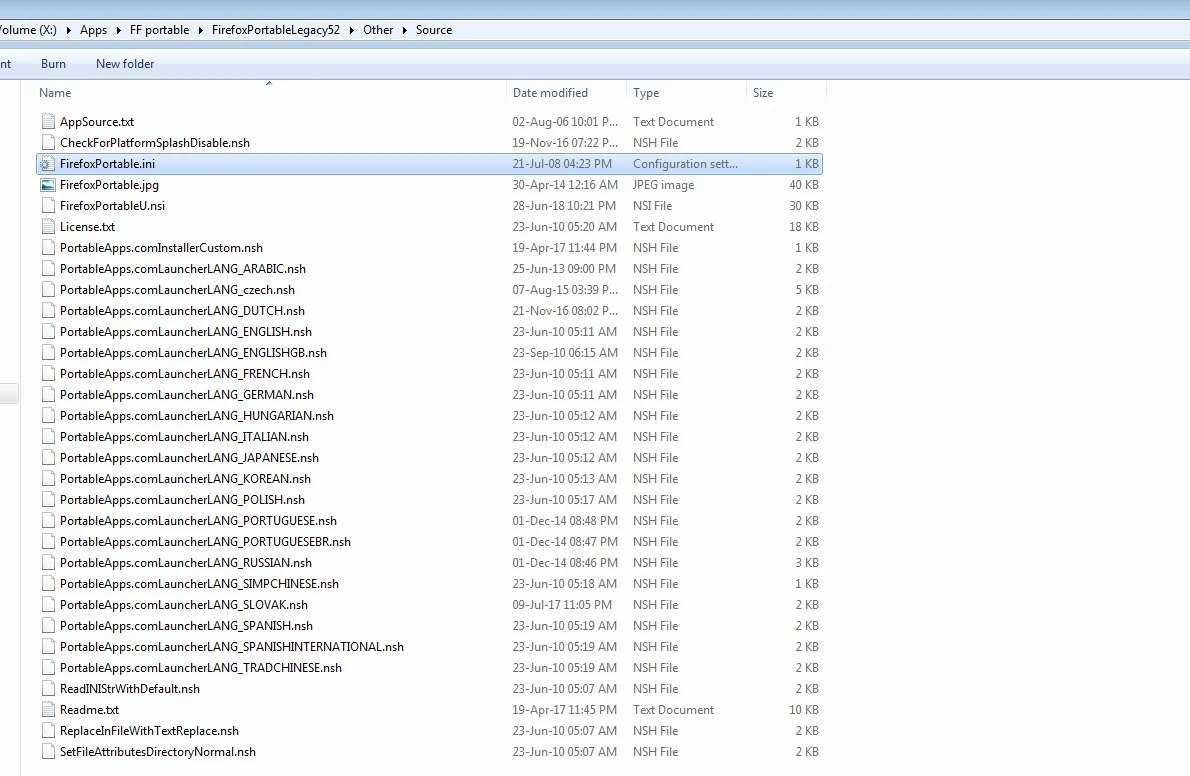
Task: Expand breadcrumb arrow after Other
Action: point(405,30)
